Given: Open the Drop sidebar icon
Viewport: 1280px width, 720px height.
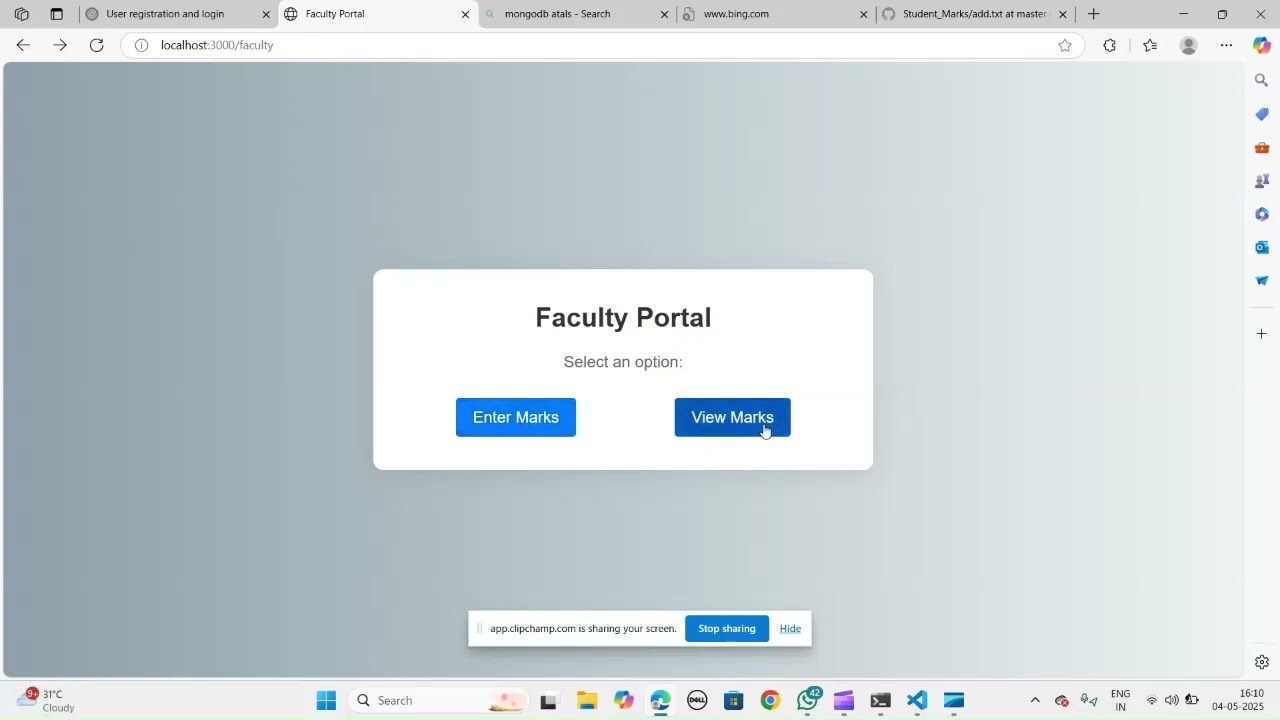Looking at the screenshot, I should (1262, 281).
